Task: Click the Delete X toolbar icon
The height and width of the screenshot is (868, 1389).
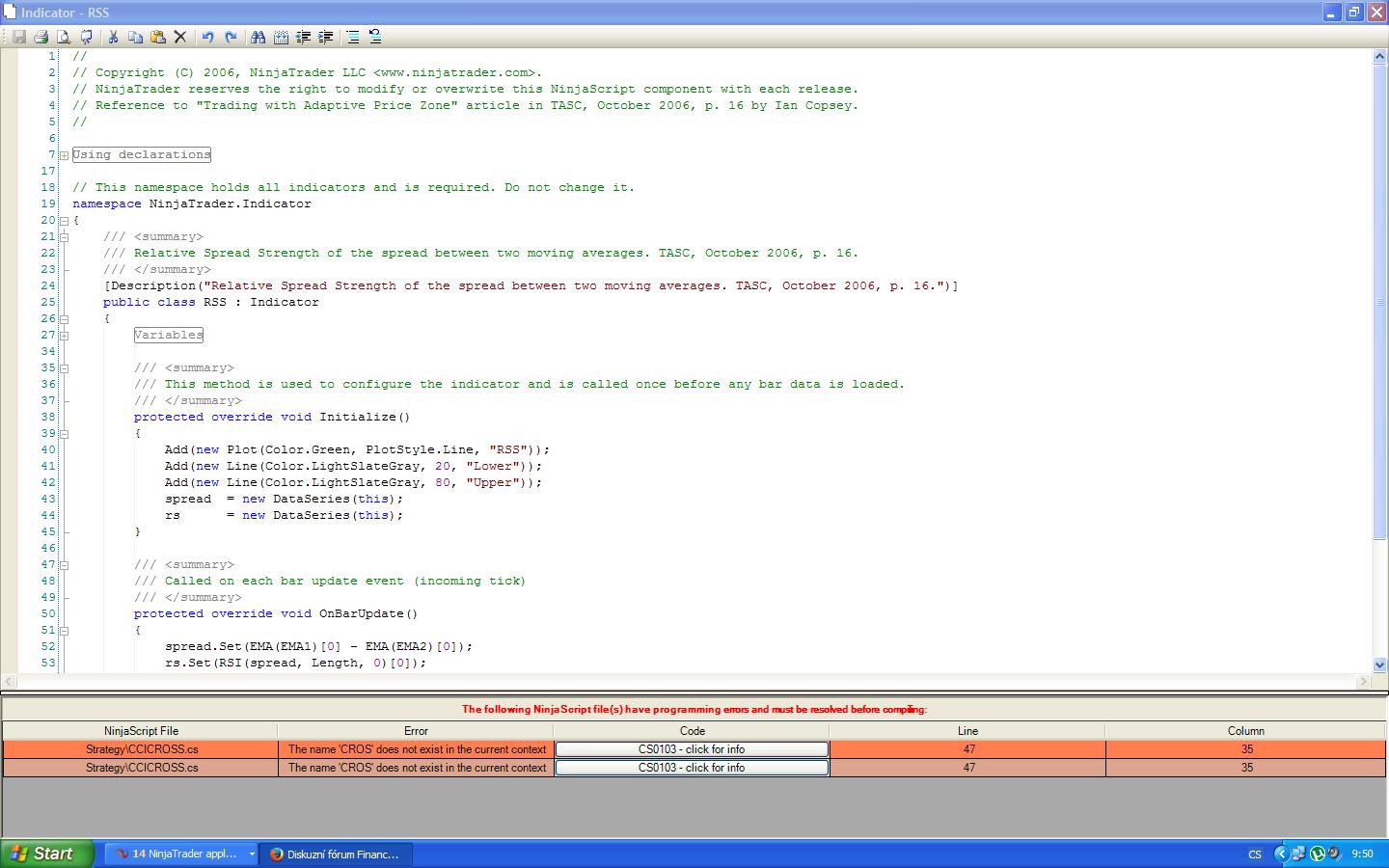Action: point(179,37)
